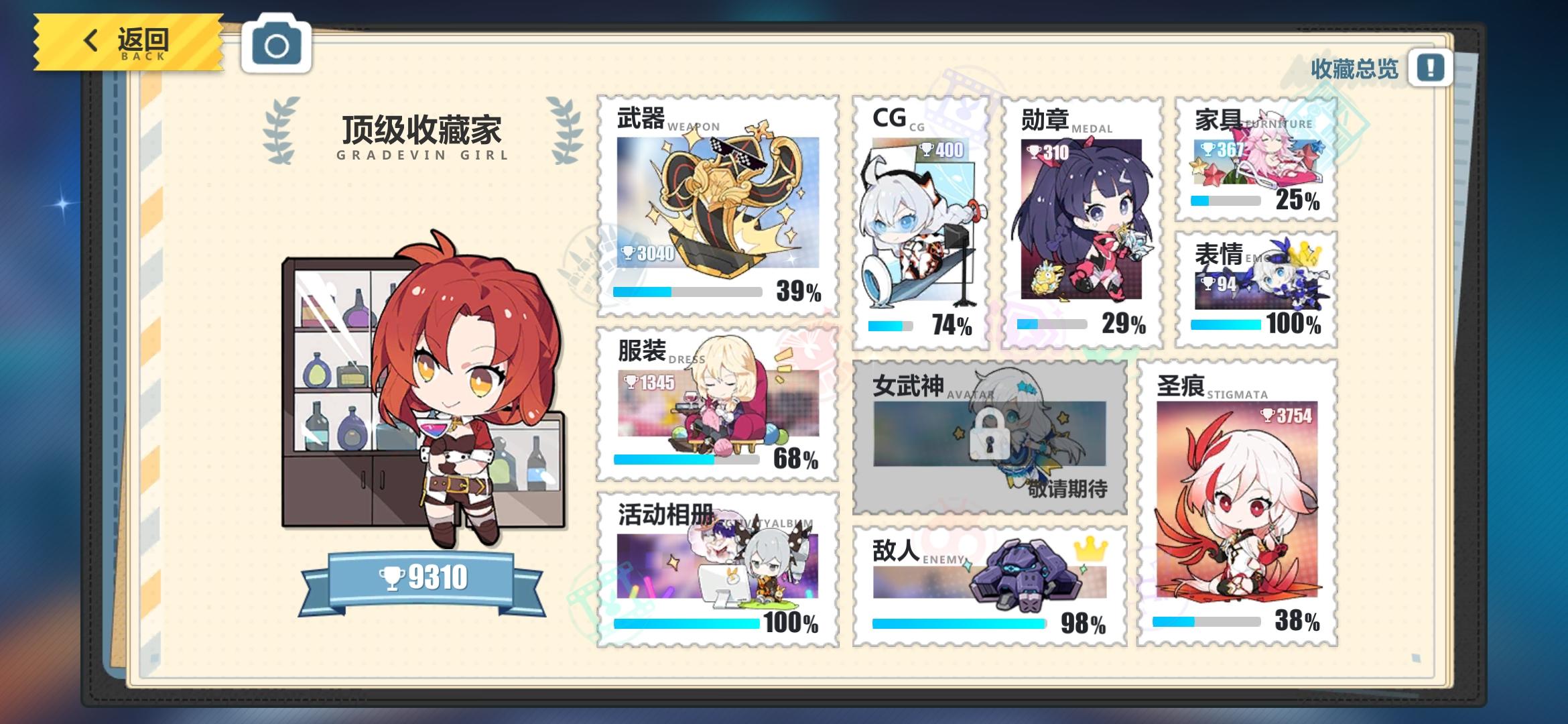
Task: Click the 3754 trophy badge on Stigmata
Action: point(1286,416)
